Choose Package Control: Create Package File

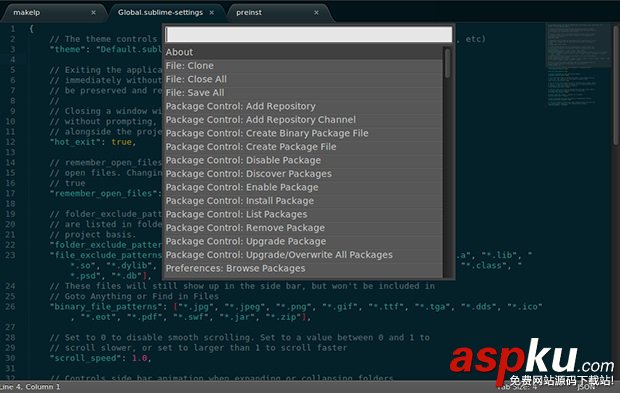coord(303,147)
